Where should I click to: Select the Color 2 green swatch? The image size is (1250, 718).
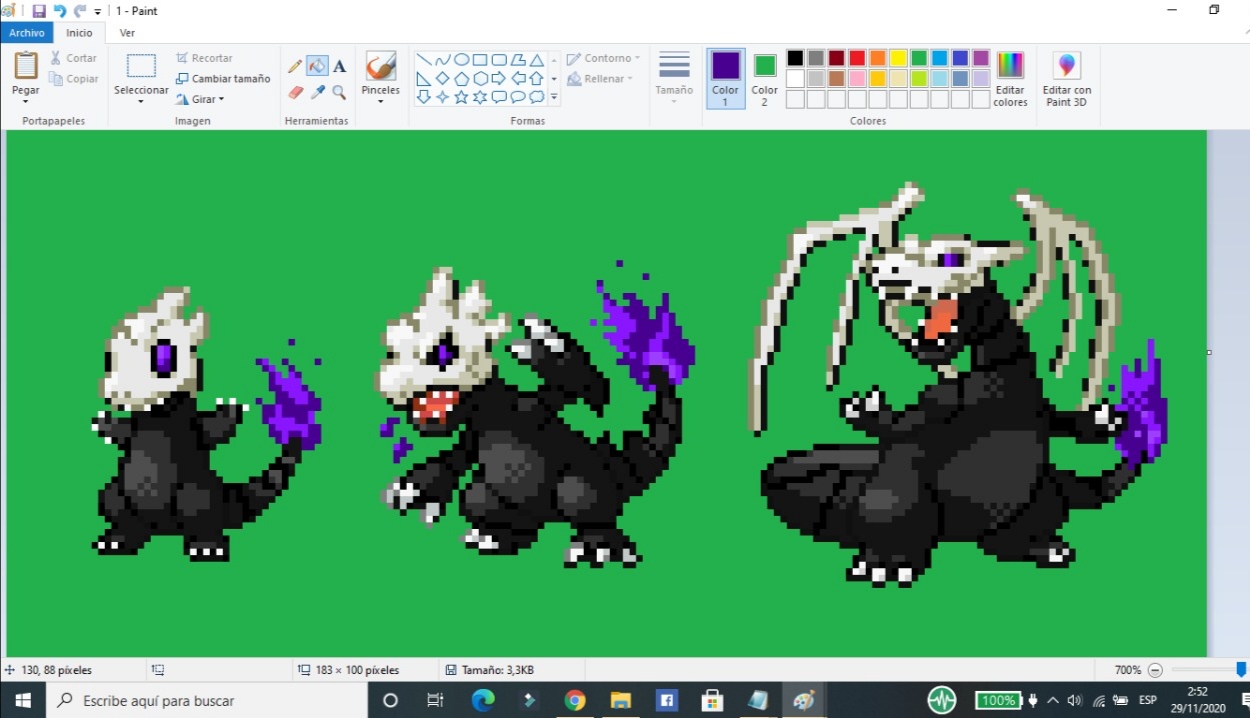coord(765,66)
